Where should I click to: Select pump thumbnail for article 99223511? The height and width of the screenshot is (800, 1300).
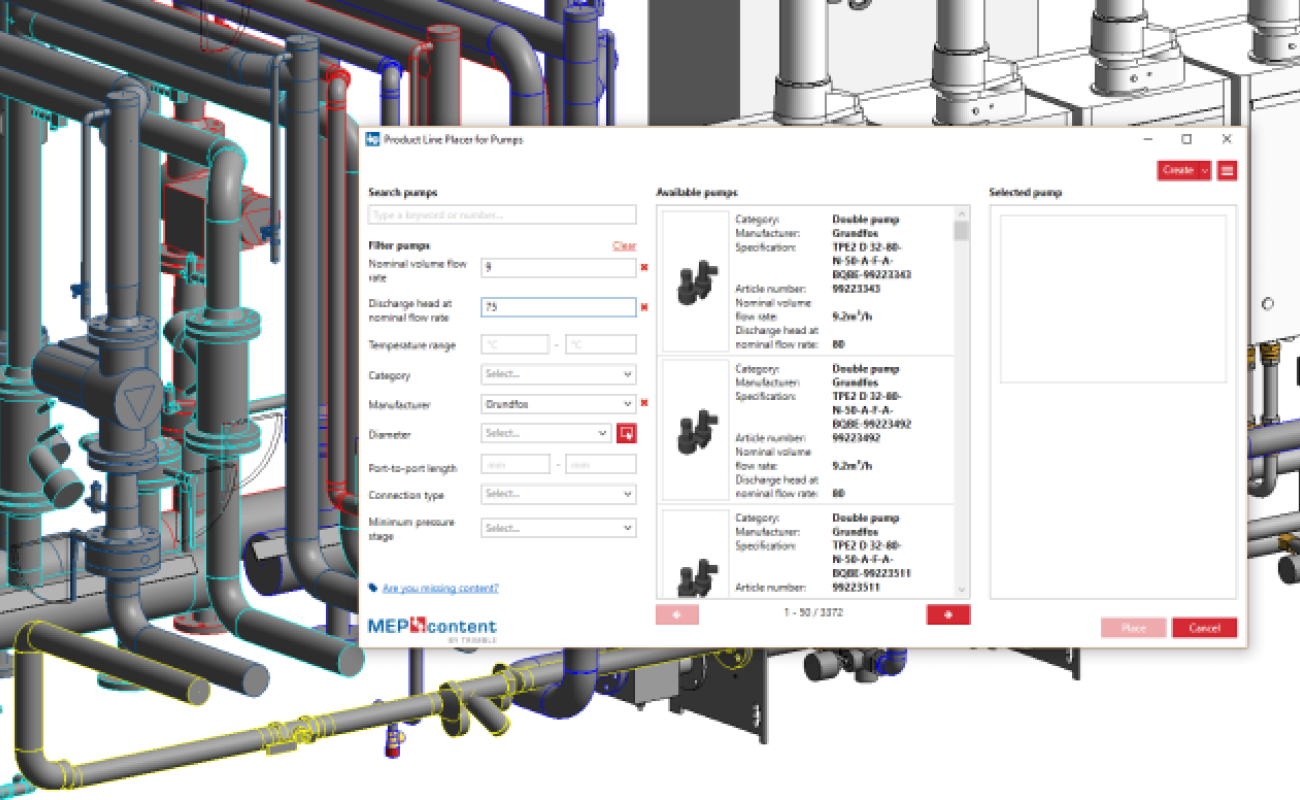pos(695,554)
